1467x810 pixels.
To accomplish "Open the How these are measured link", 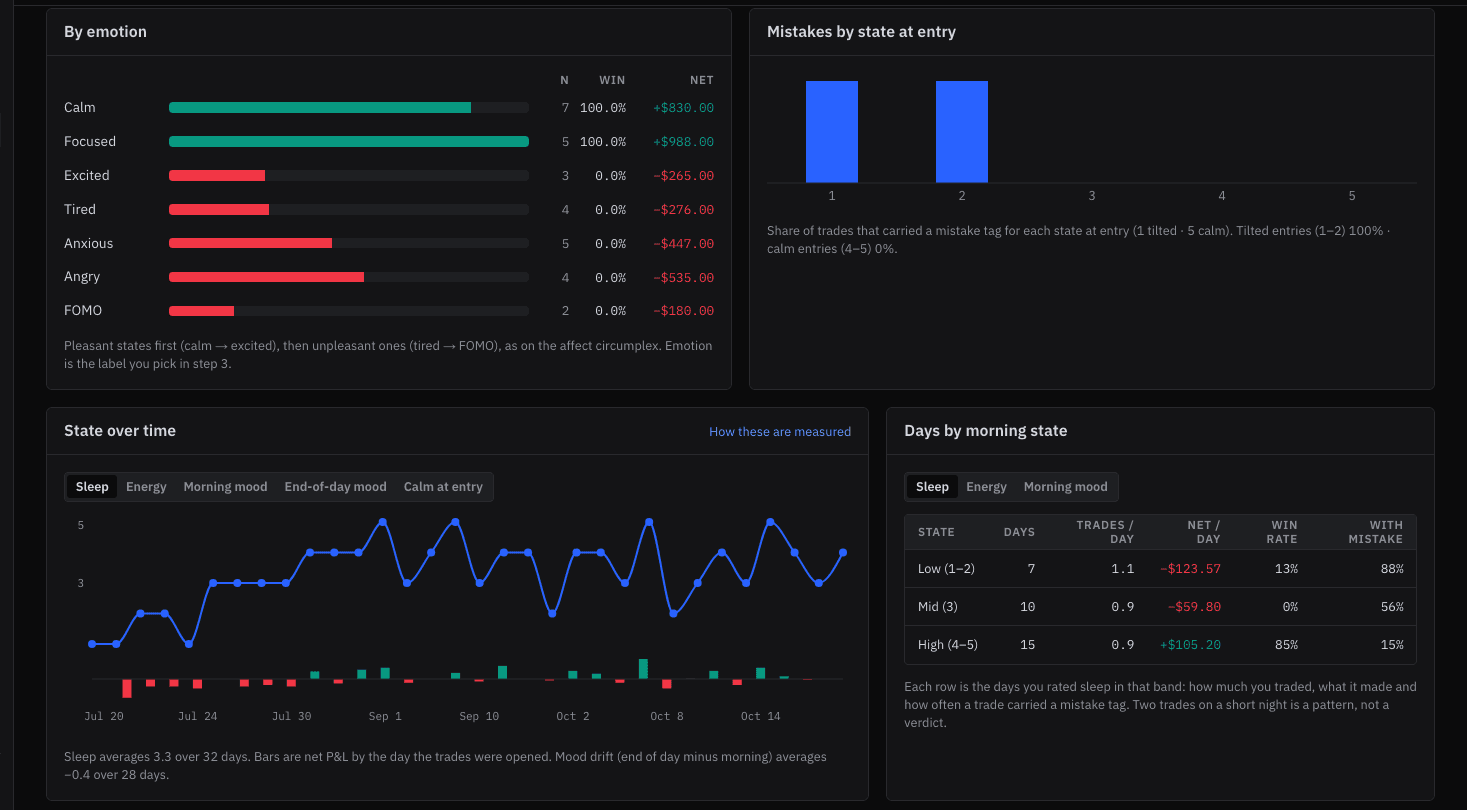I will click(780, 432).
